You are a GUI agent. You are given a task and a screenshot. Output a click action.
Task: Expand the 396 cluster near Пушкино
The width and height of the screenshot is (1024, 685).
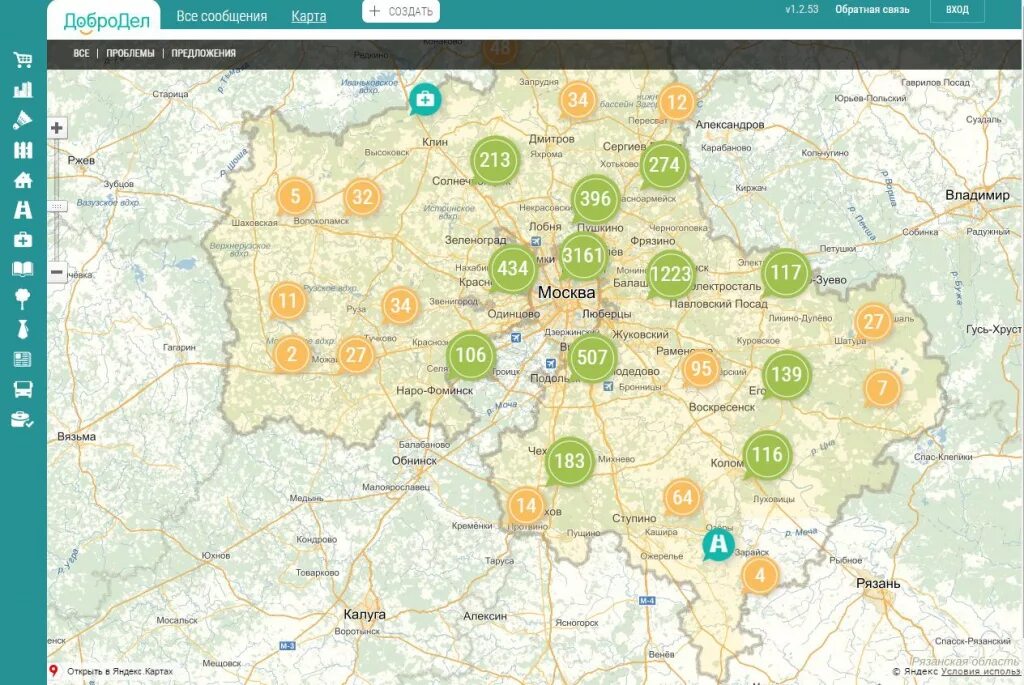[596, 199]
